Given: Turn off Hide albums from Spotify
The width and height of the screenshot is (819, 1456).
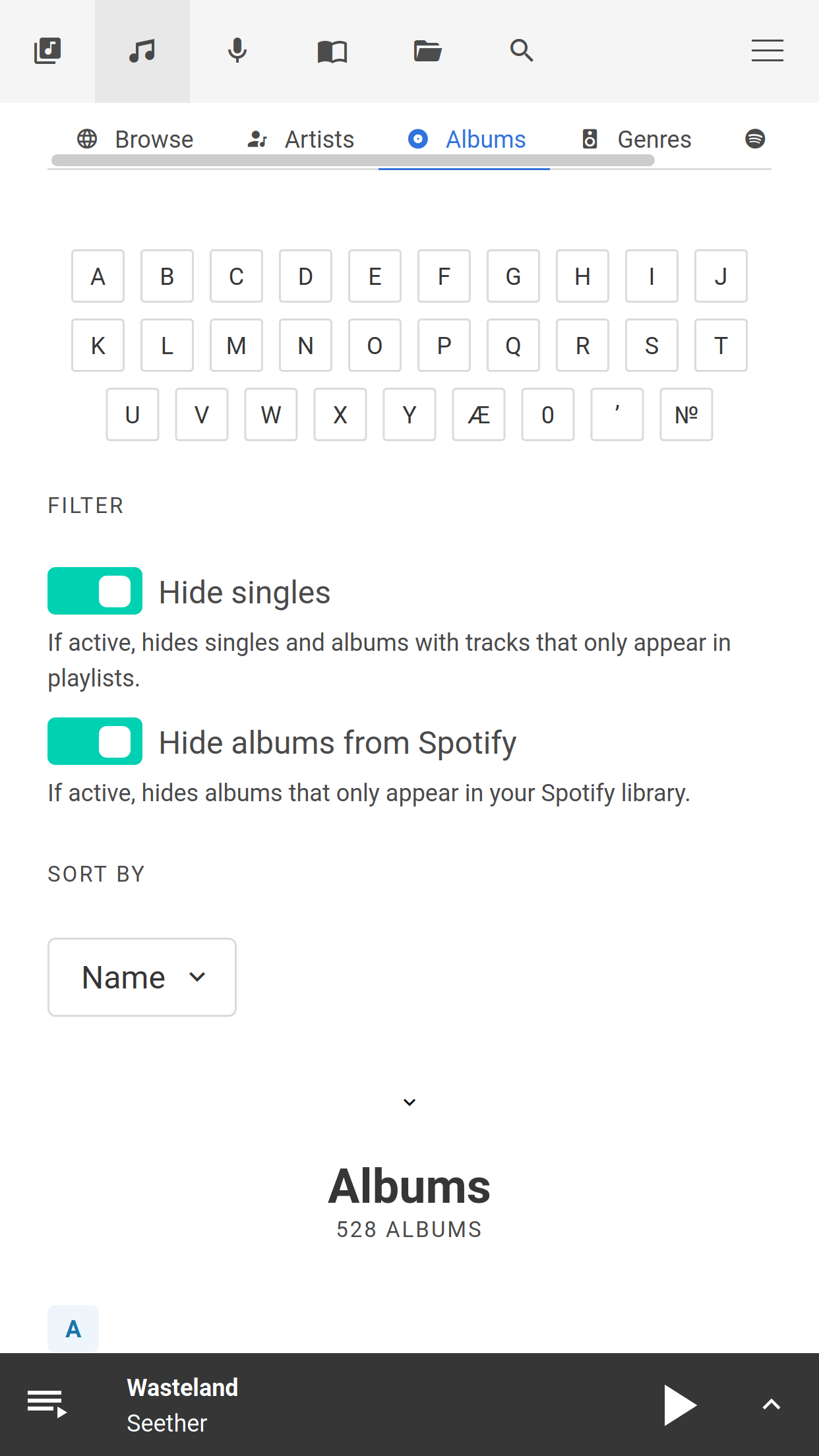Looking at the screenshot, I should tap(94, 741).
